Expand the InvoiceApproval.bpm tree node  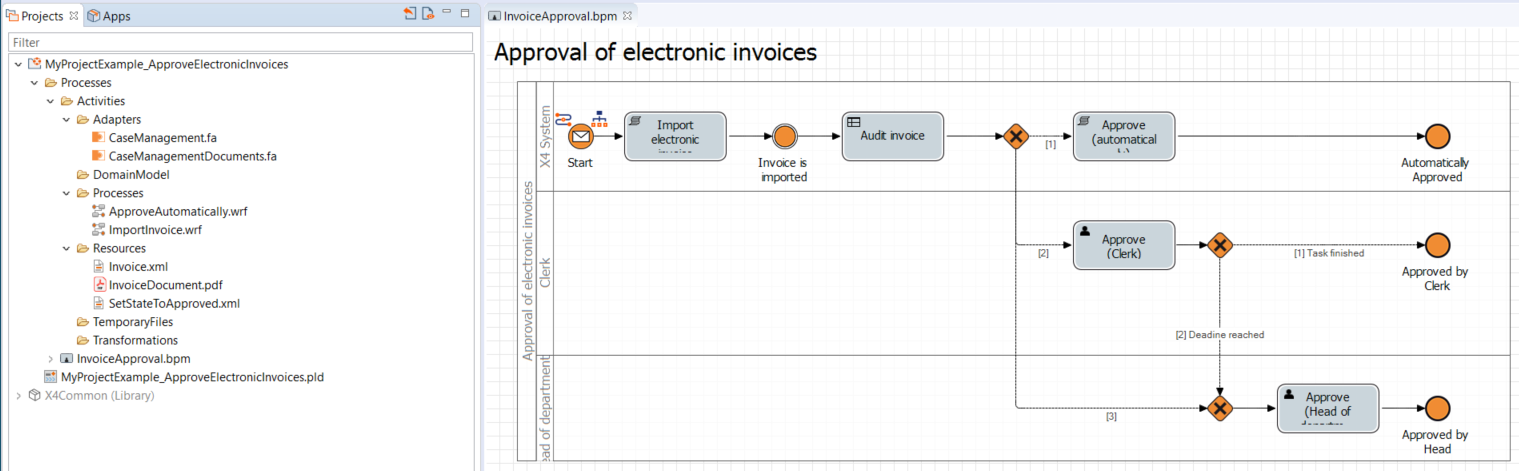click(x=50, y=359)
